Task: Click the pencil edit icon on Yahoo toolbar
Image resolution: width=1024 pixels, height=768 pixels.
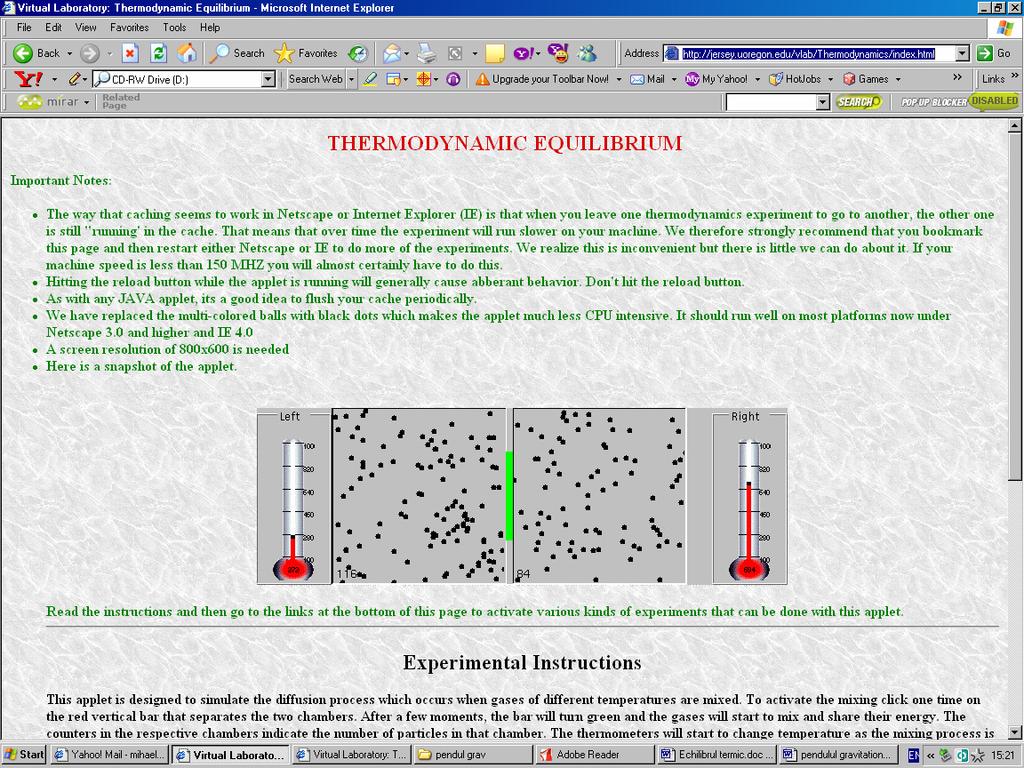Action: 74,80
